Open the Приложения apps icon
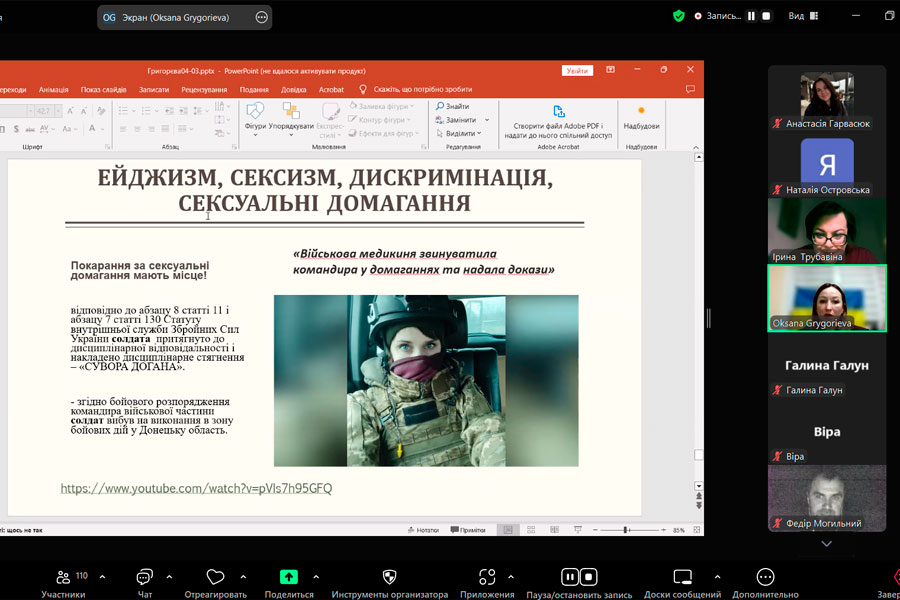Image resolution: width=900 pixels, height=600 pixels. [487, 577]
